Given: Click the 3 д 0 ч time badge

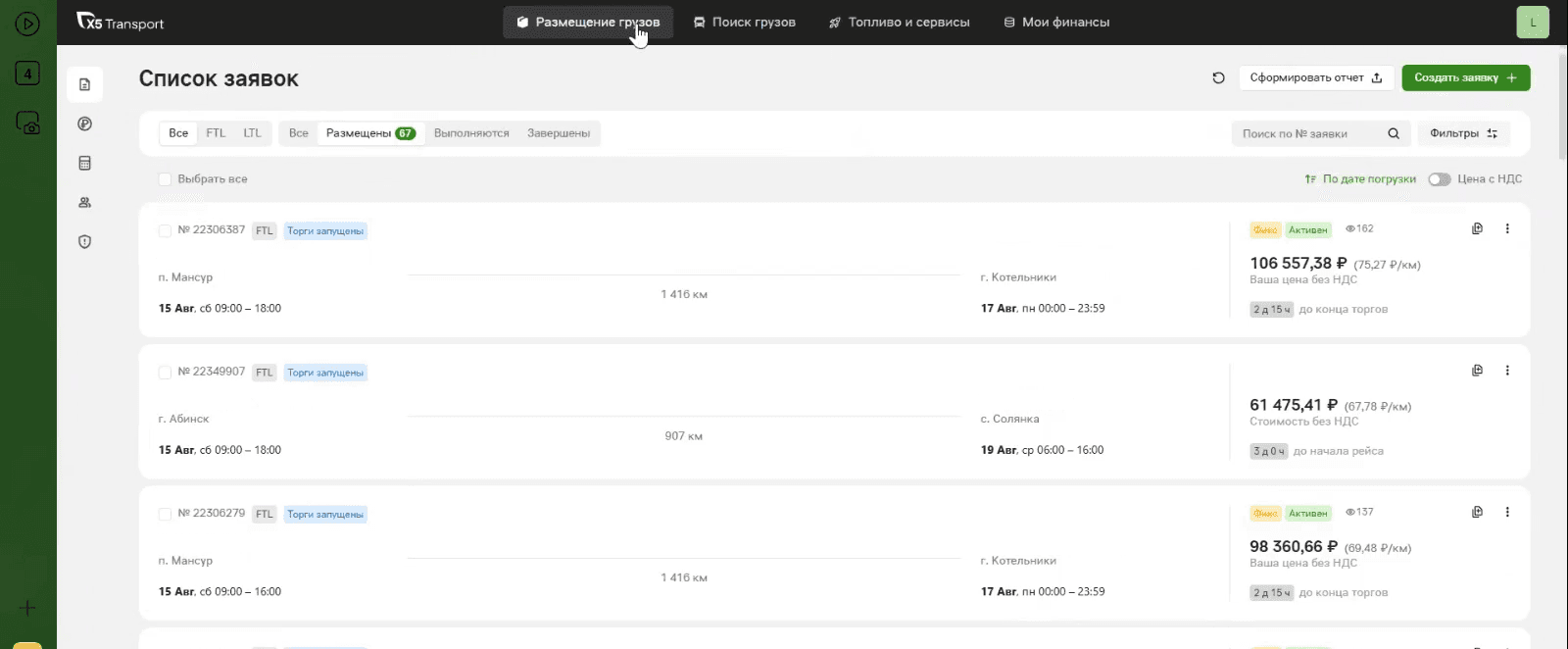Looking at the screenshot, I should (x=1269, y=451).
